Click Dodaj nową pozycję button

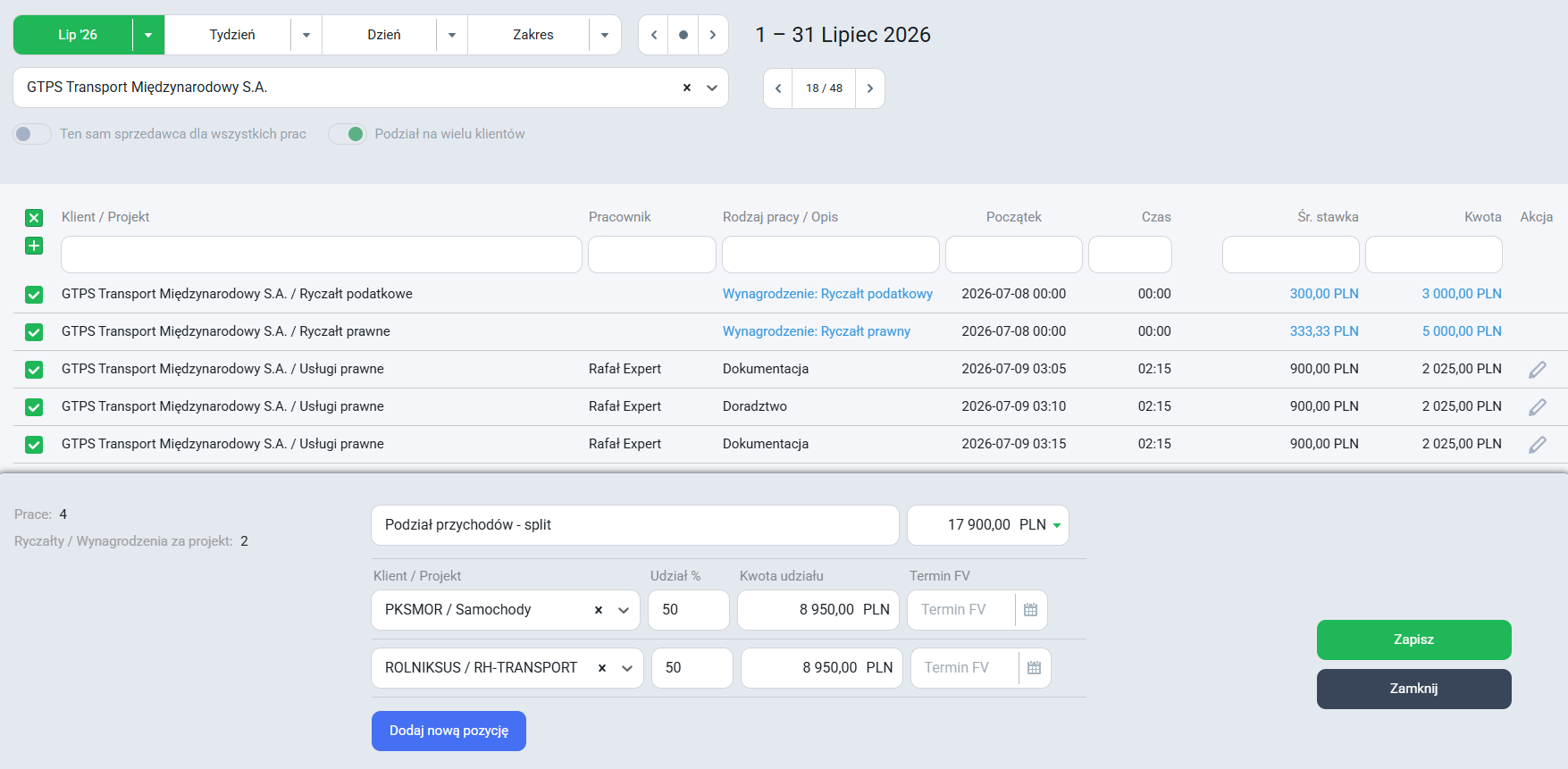click(449, 731)
